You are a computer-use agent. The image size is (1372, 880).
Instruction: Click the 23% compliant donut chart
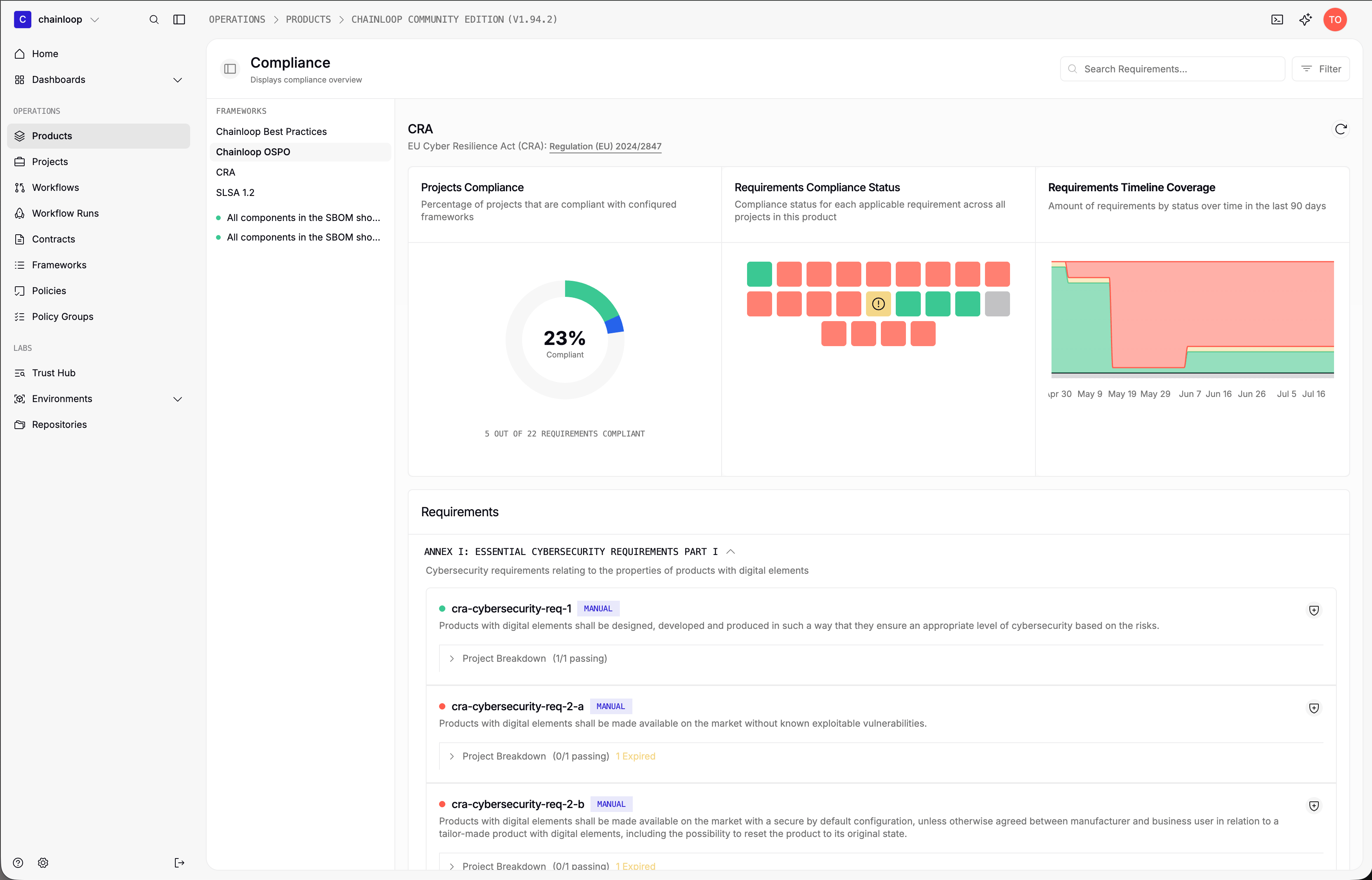coord(565,339)
